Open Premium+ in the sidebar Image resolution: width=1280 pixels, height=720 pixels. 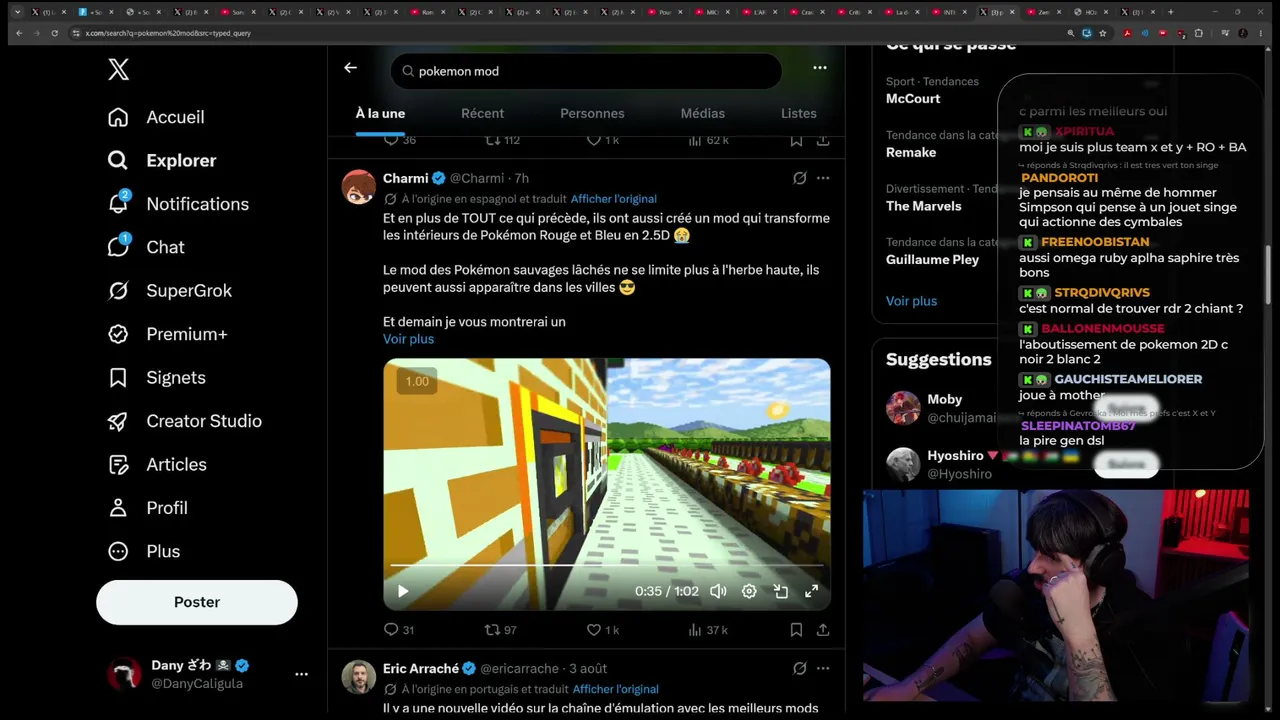[x=167, y=334]
